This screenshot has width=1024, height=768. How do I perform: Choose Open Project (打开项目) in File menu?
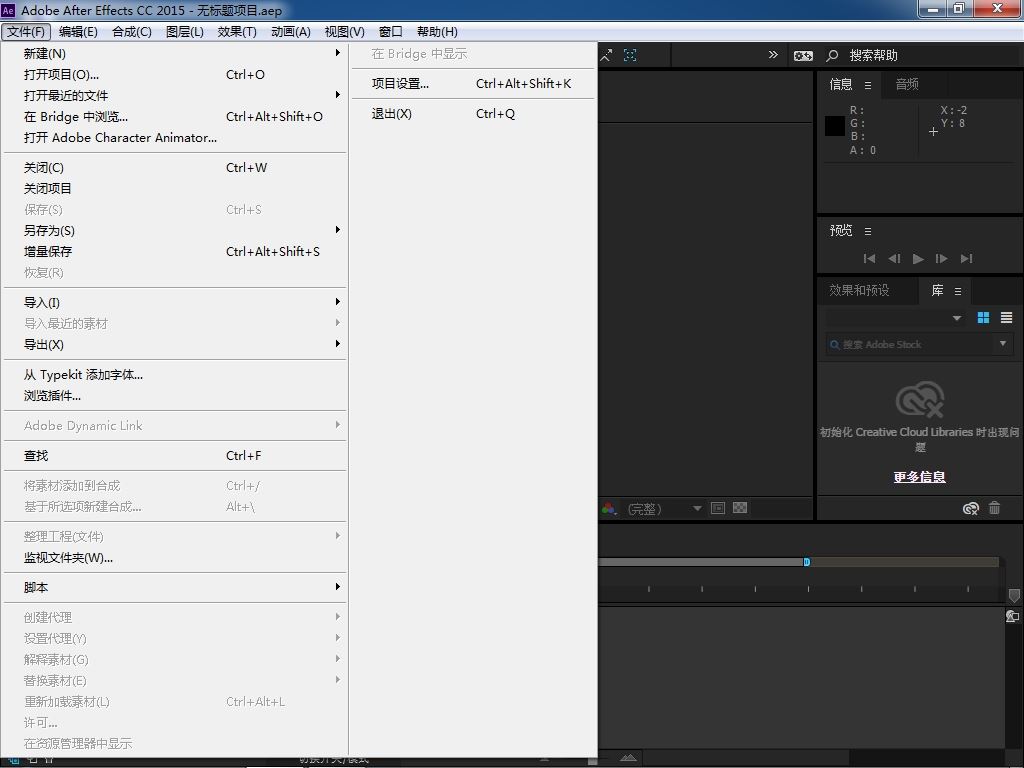[175, 74]
